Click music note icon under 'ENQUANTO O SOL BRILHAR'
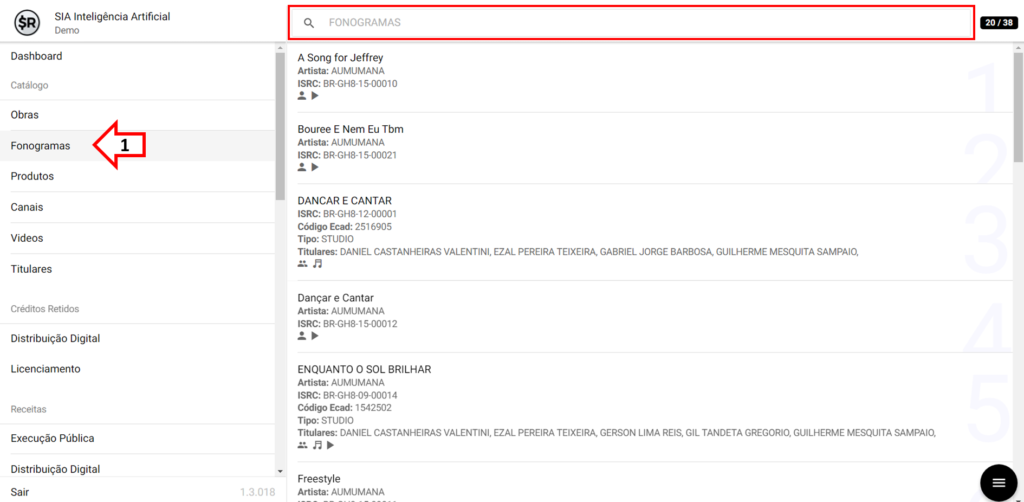1024x502 pixels. [317, 445]
